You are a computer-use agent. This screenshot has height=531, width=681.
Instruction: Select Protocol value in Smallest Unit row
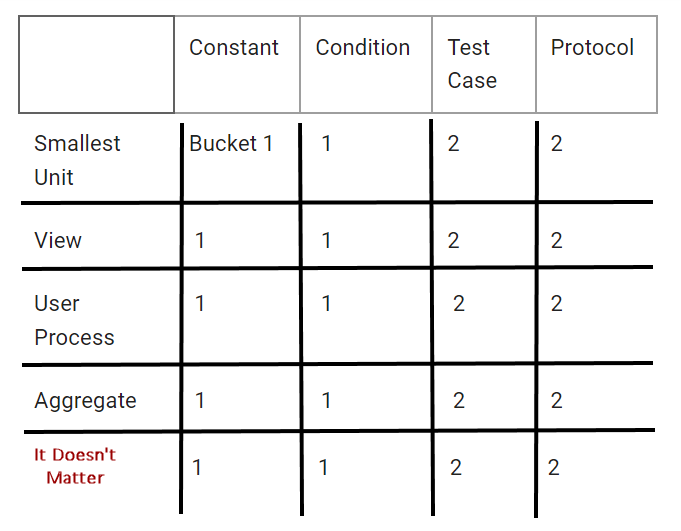click(557, 143)
